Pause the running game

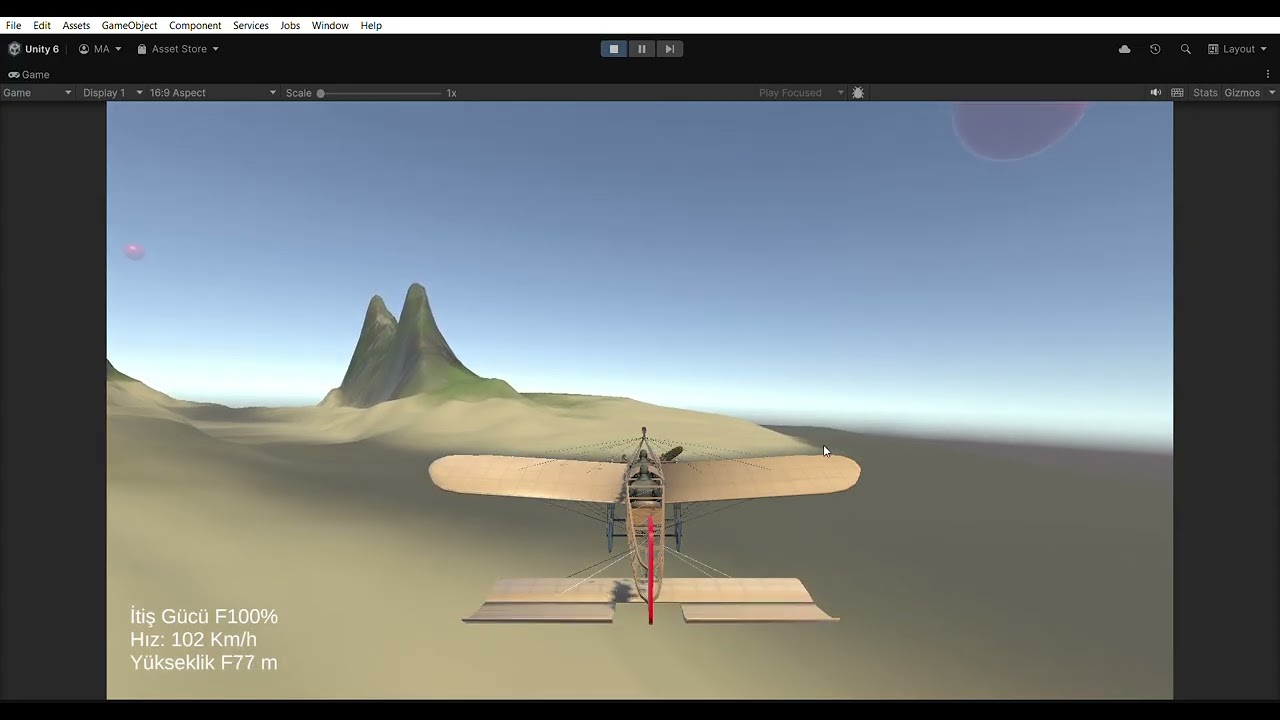pyautogui.click(x=642, y=49)
